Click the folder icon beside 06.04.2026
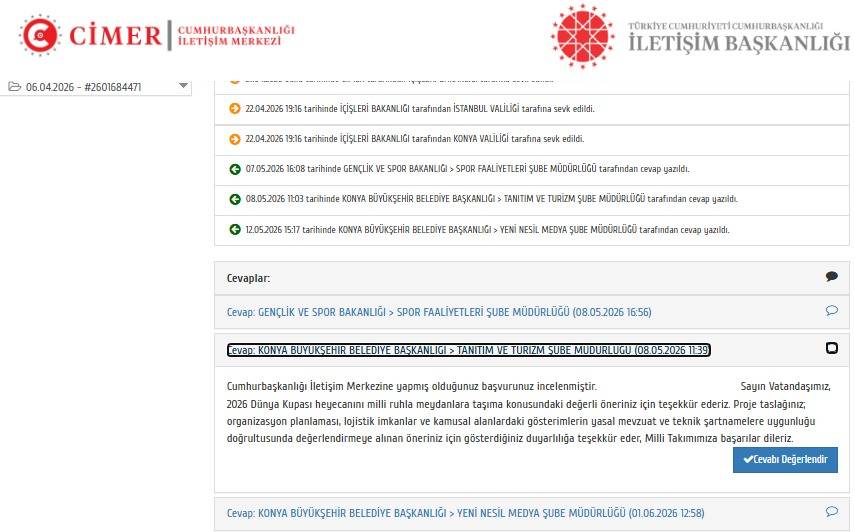The width and height of the screenshot is (855, 532). click(x=15, y=87)
